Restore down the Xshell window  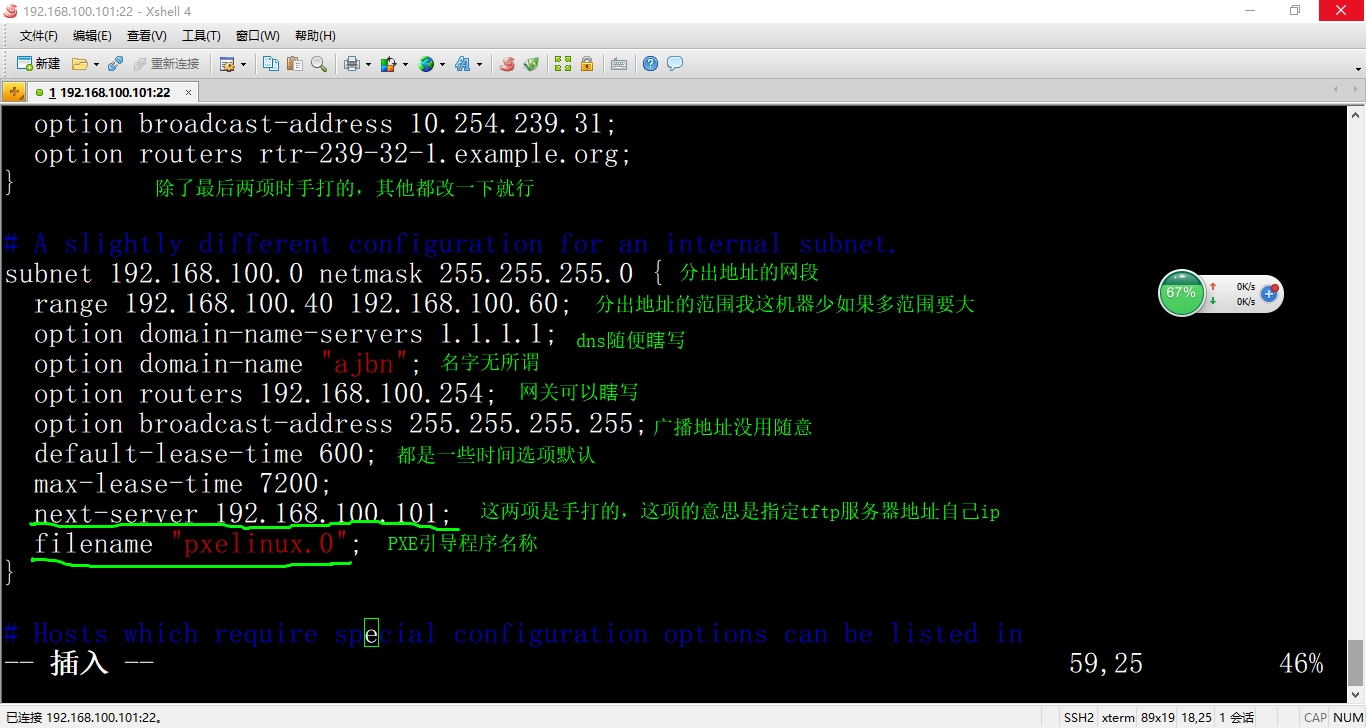pyautogui.click(x=1295, y=10)
